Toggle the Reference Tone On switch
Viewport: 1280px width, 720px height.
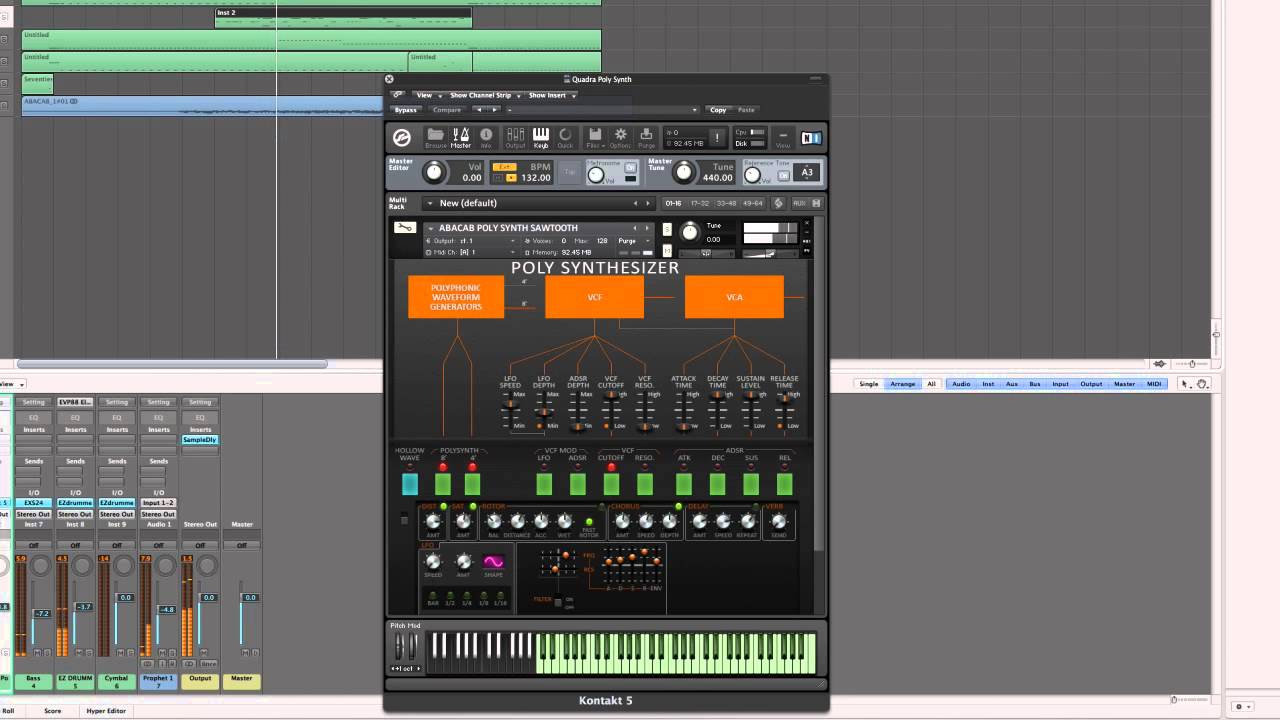coord(784,175)
